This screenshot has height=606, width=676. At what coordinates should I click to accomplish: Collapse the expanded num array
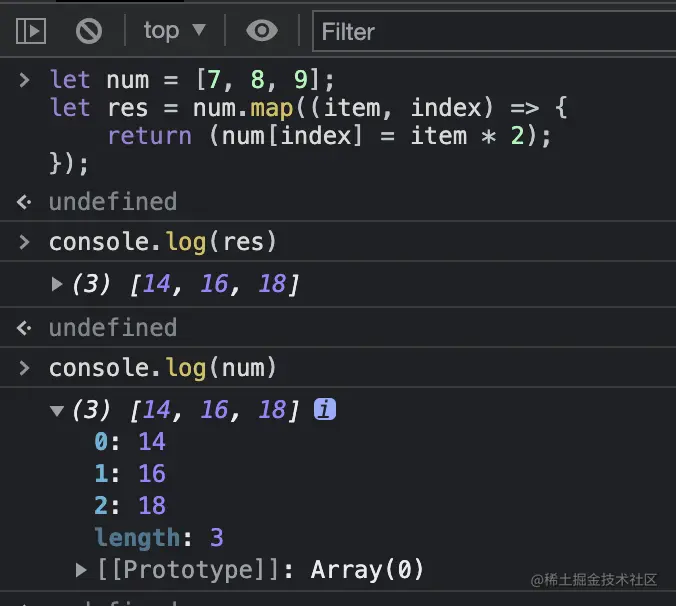click(x=57, y=410)
